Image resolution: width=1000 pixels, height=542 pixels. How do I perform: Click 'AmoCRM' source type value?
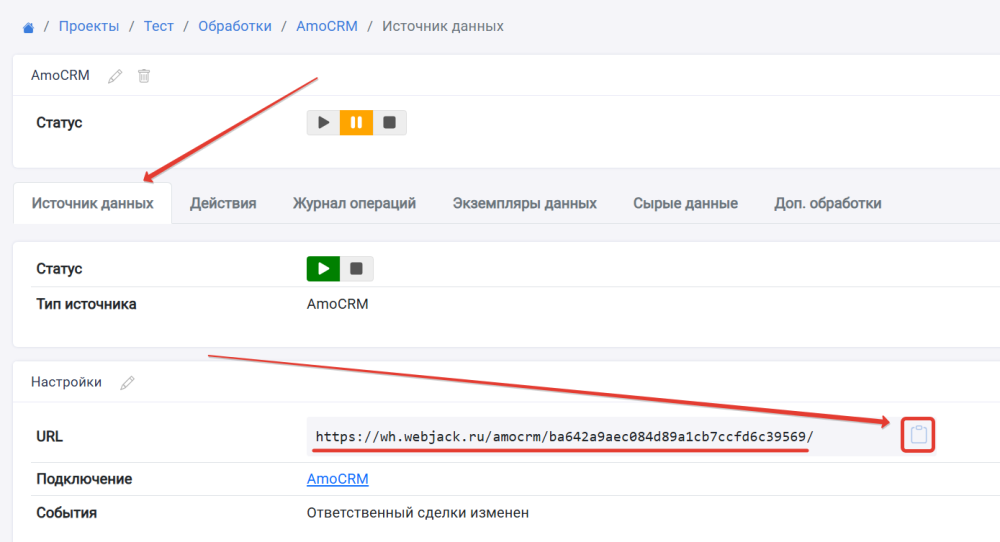click(x=337, y=304)
